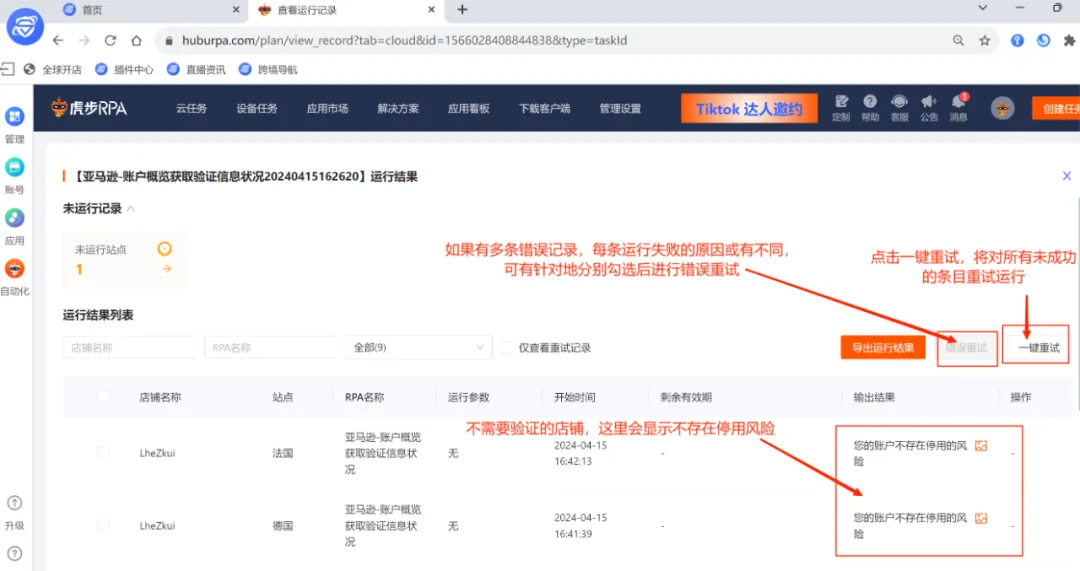Open the 直播资讯 bookmark
This screenshot has width=1080, height=571.
(196, 70)
